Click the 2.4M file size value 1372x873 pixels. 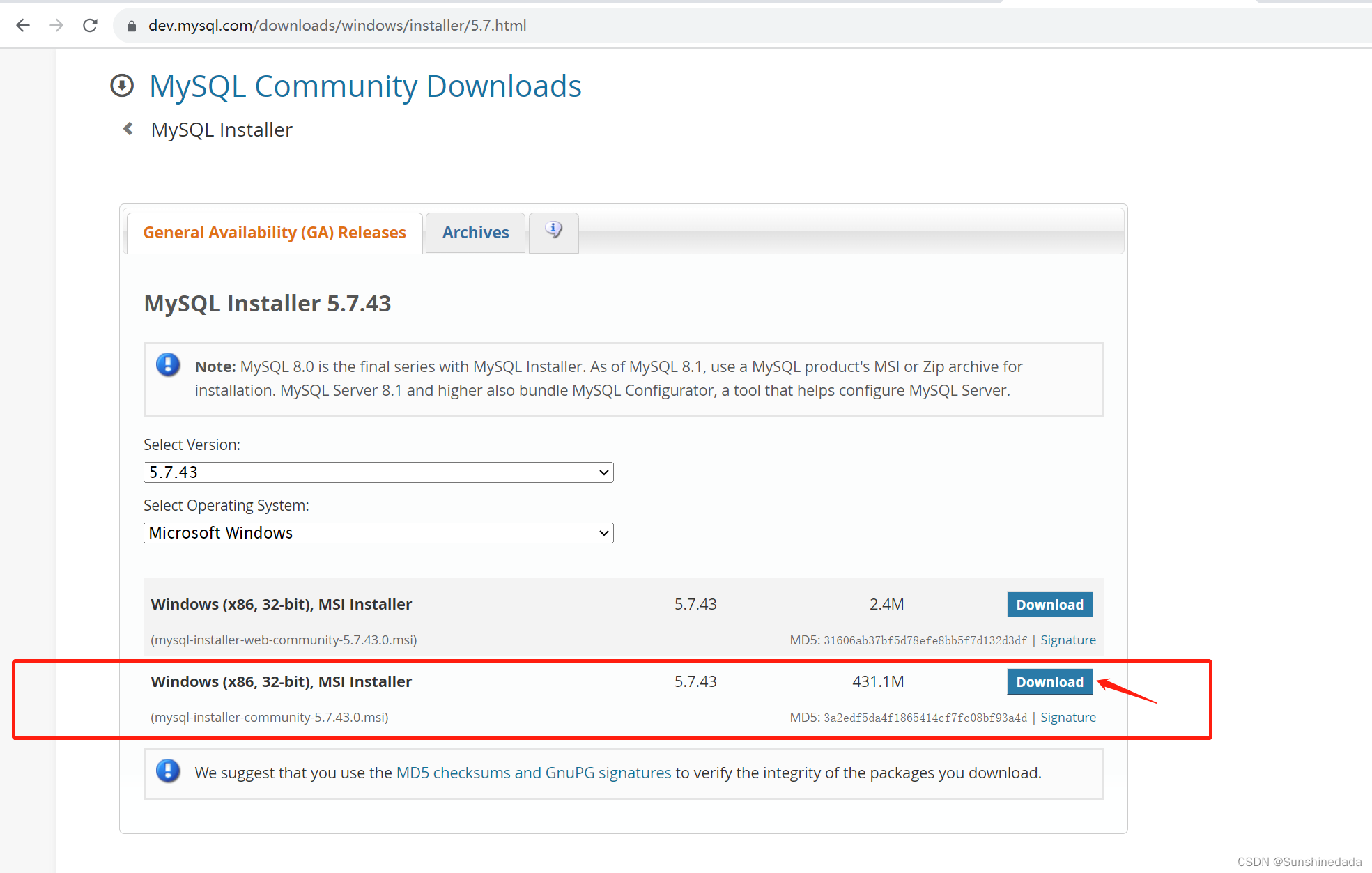click(x=886, y=604)
